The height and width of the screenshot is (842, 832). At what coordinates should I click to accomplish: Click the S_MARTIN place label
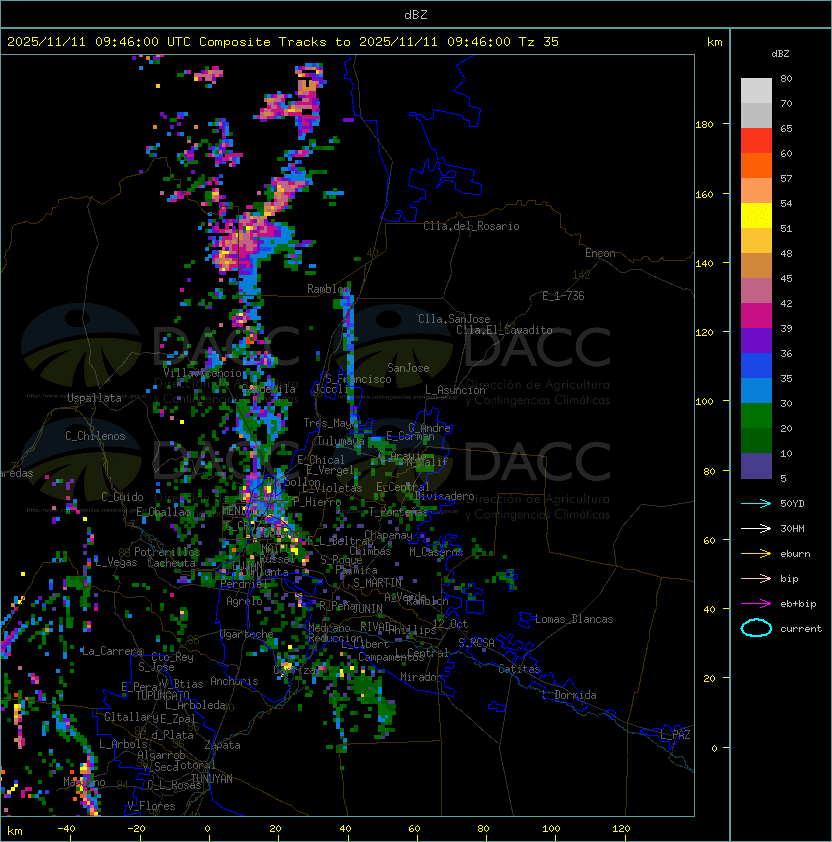tap(377, 583)
